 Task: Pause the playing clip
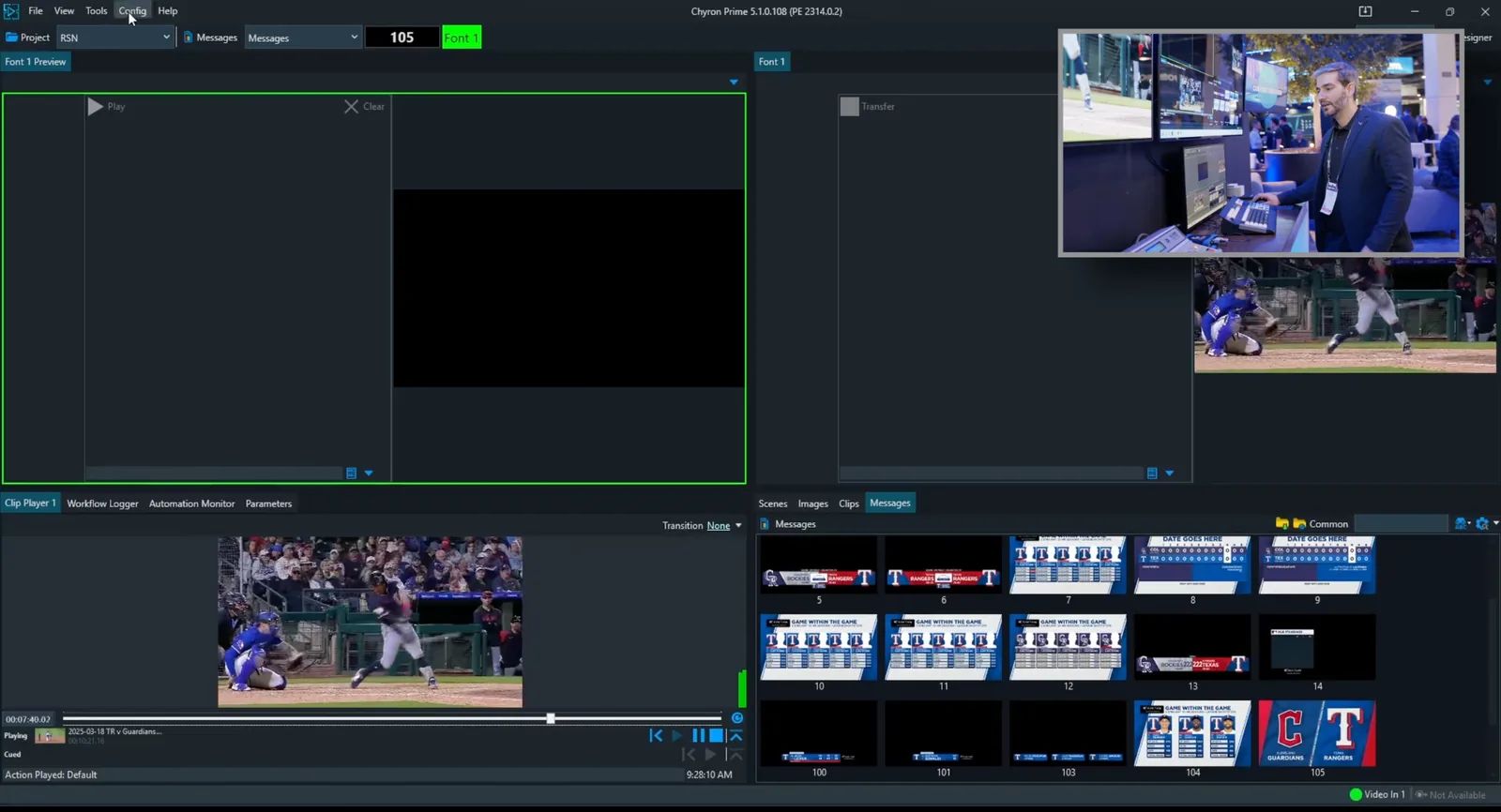(x=698, y=736)
